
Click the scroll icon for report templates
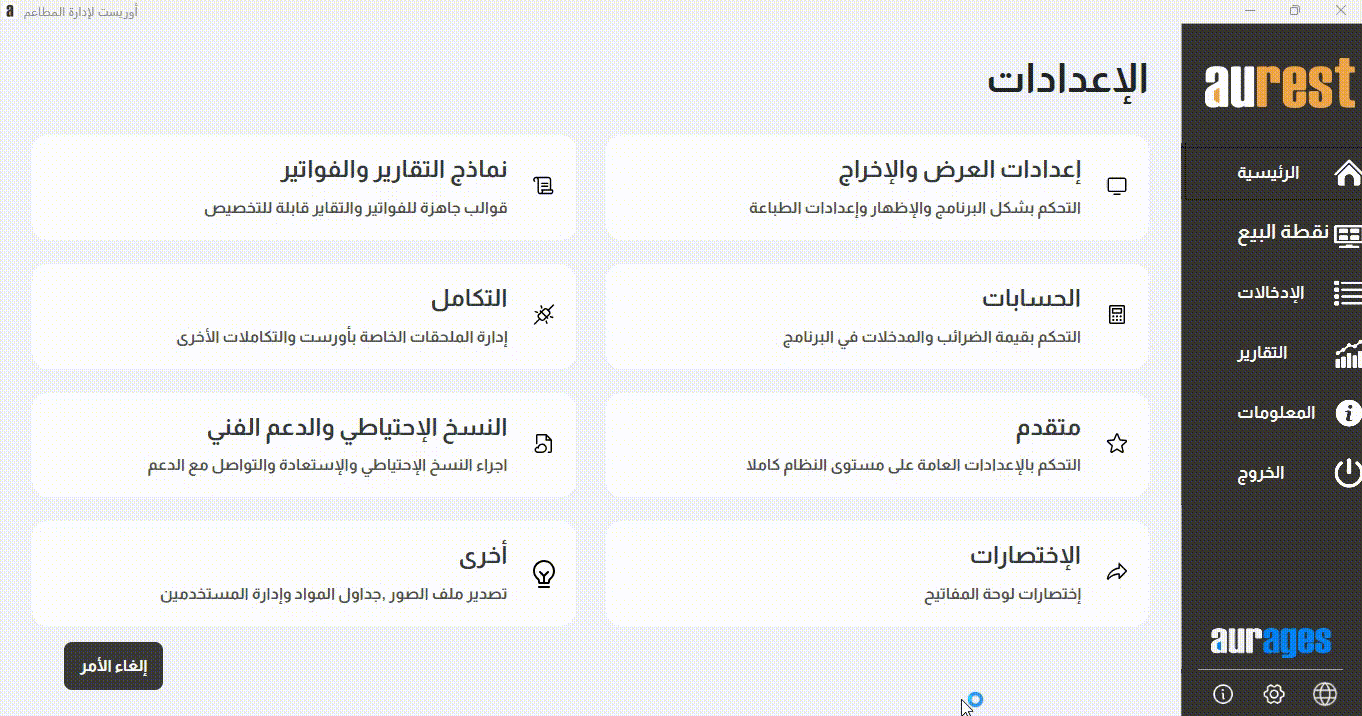click(x=544, y=186)
